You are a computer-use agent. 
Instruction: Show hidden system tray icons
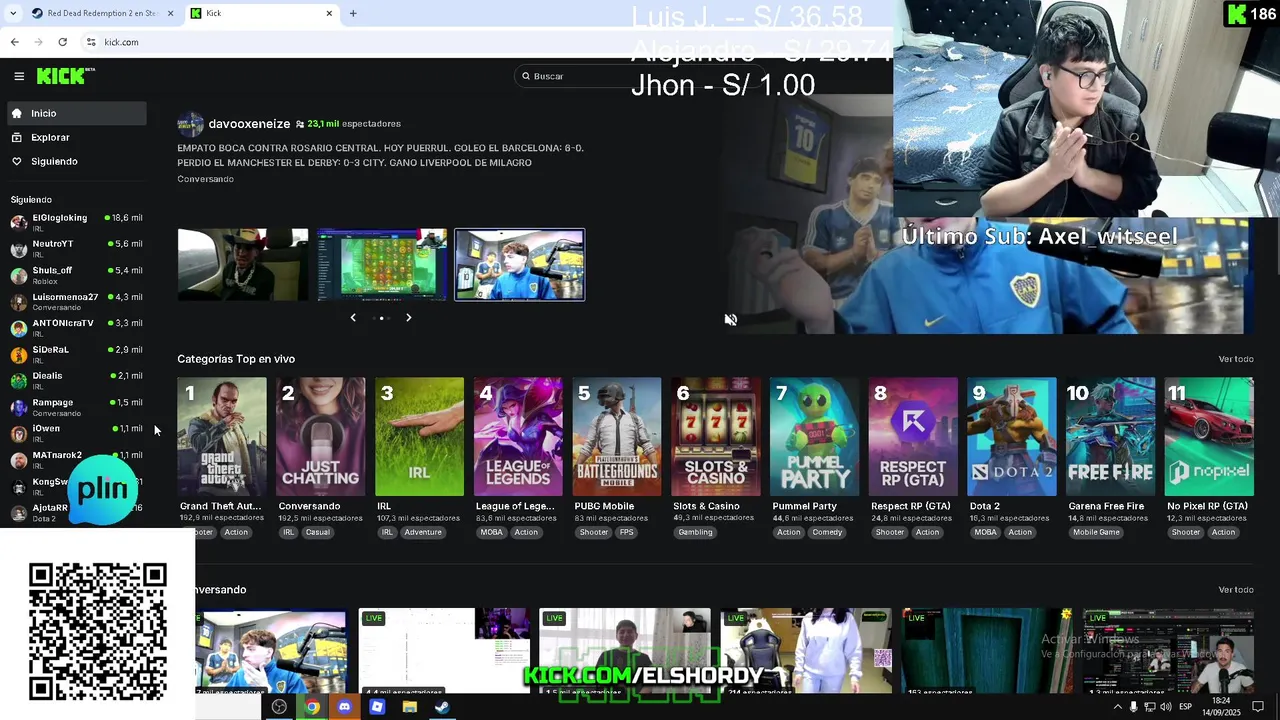1117,707
